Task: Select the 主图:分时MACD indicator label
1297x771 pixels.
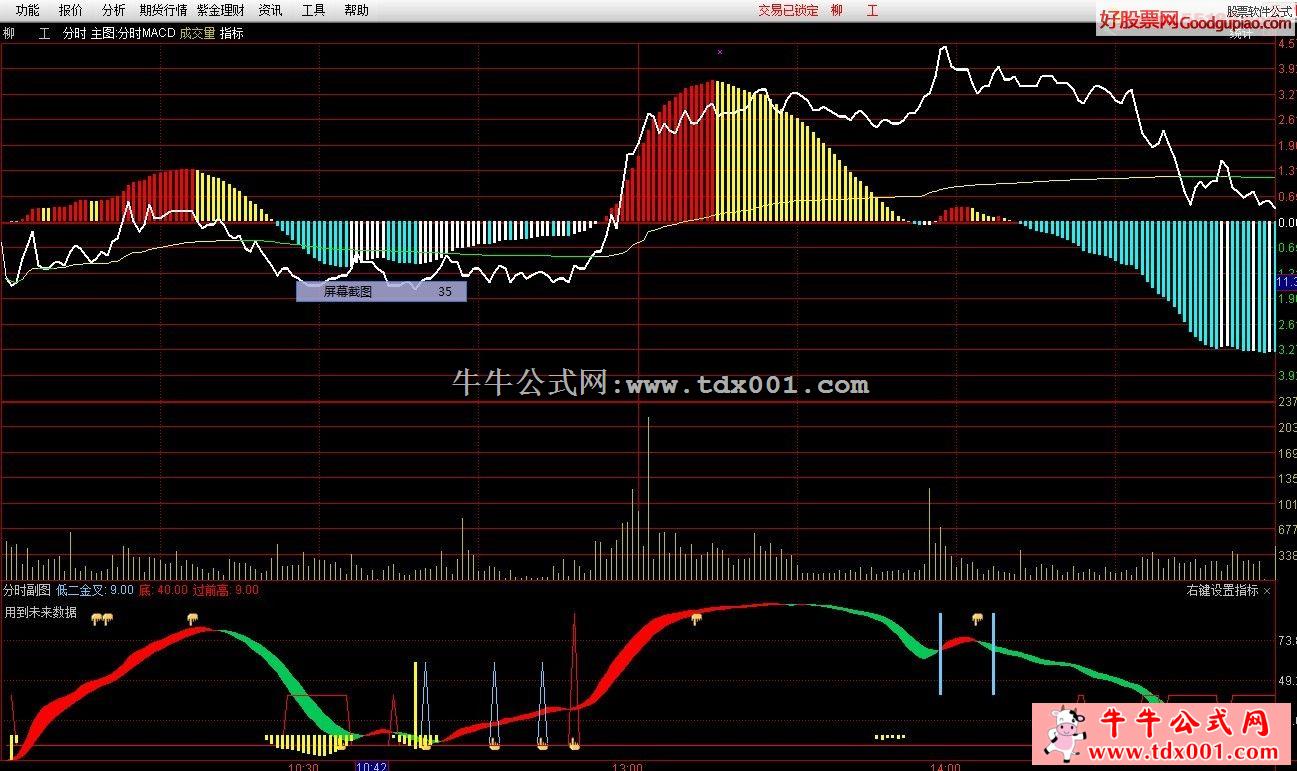Action: (x=133, y=33)
